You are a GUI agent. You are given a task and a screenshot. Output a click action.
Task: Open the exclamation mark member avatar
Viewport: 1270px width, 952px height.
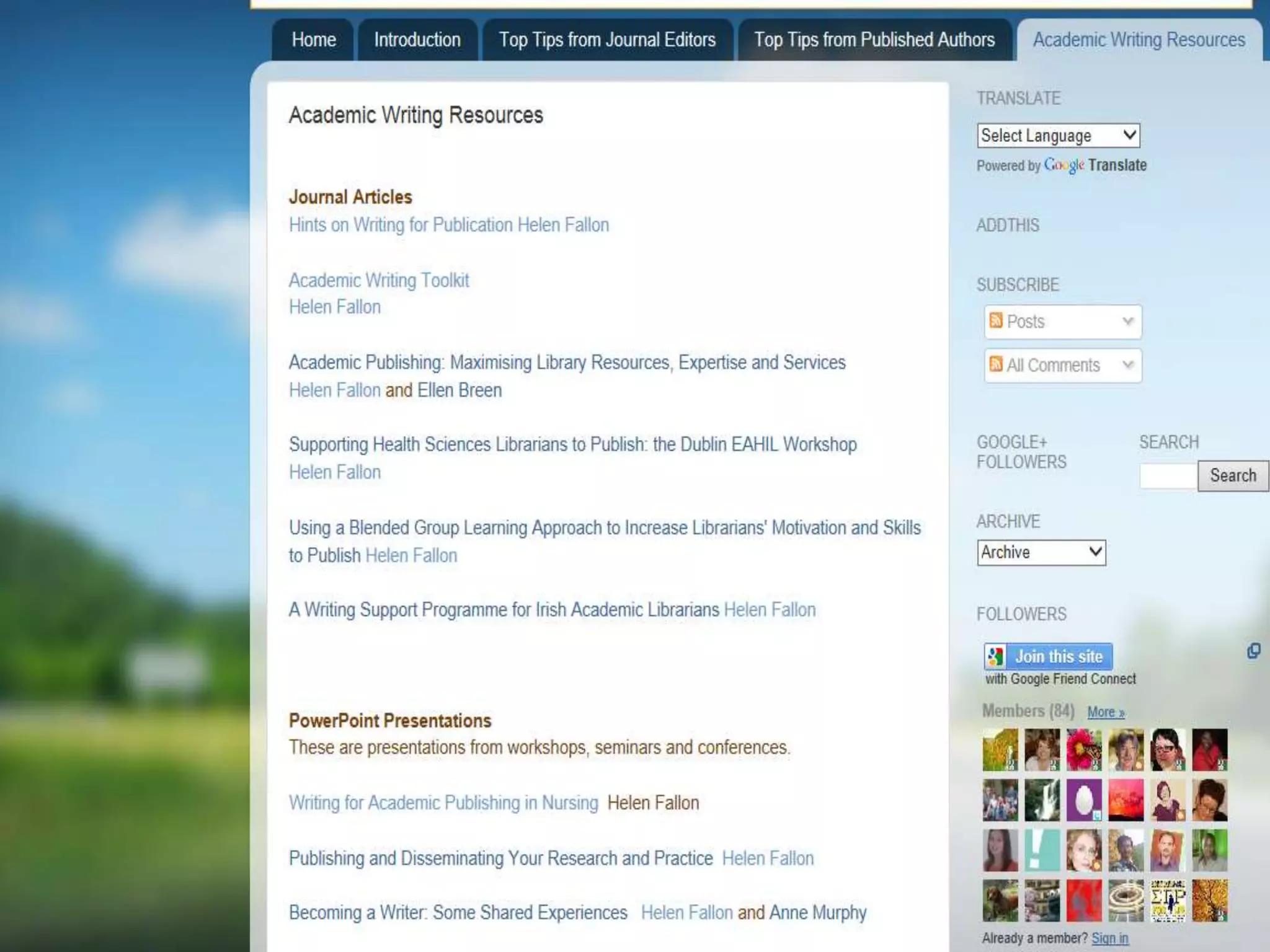[1042, 850]
